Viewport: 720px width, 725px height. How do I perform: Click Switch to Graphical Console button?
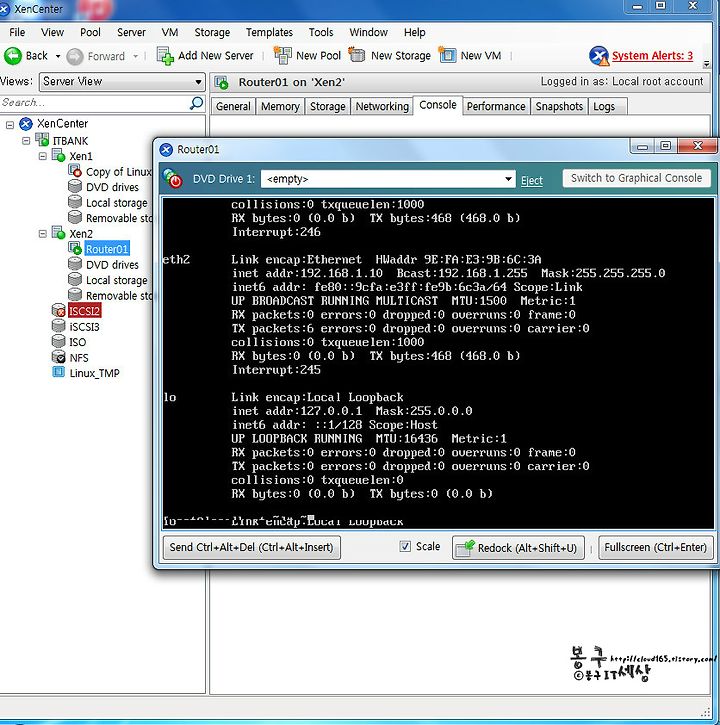click(x=636, y=178)
